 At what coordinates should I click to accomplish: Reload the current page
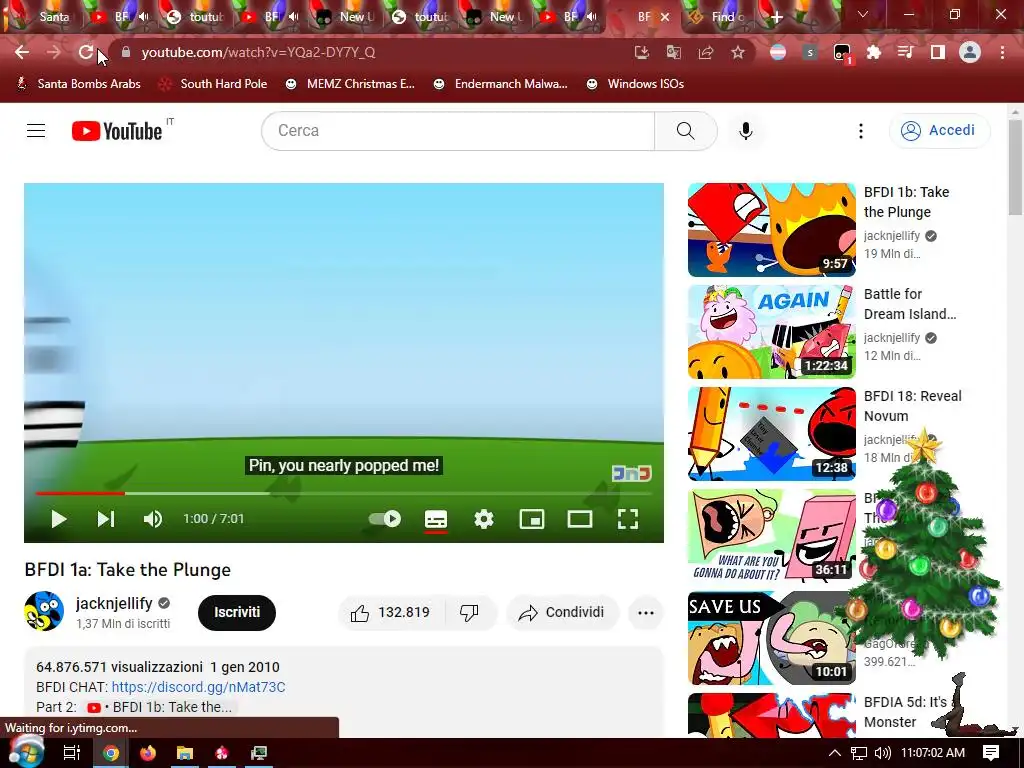click(x=86, y=52)
